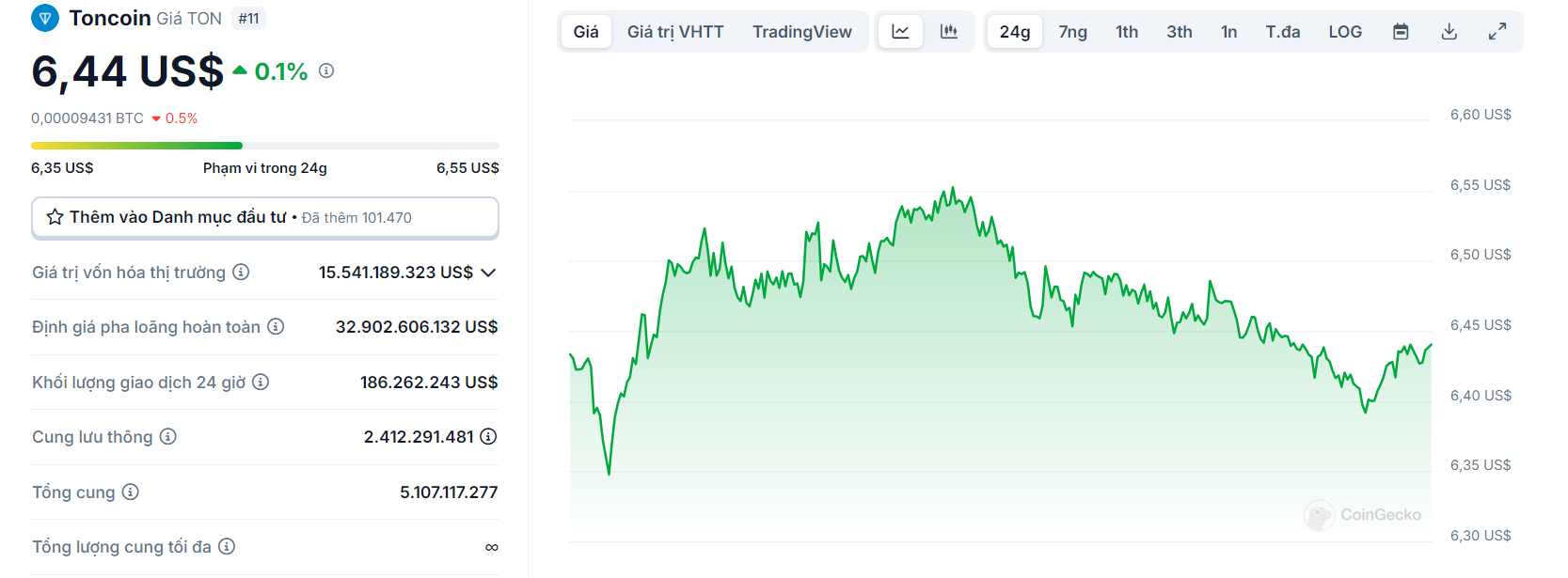Select the T.đa maximum range
This screenshot has height=578, width=1568.
tap(1283, 32)
